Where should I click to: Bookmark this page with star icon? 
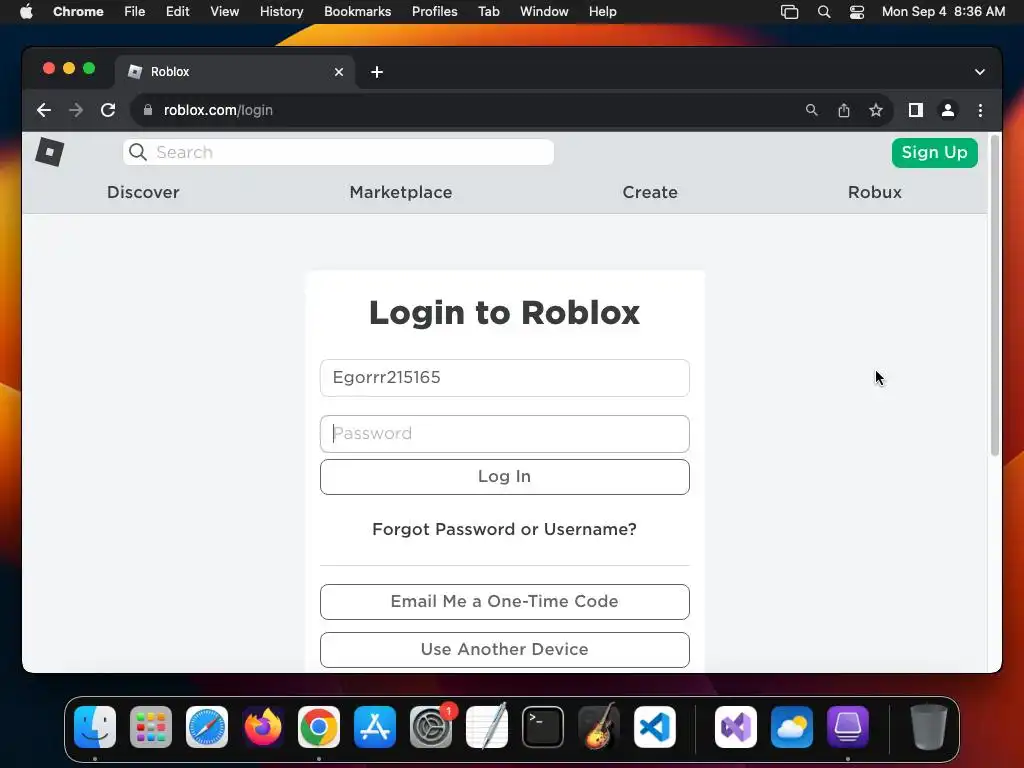click(876, 110)
